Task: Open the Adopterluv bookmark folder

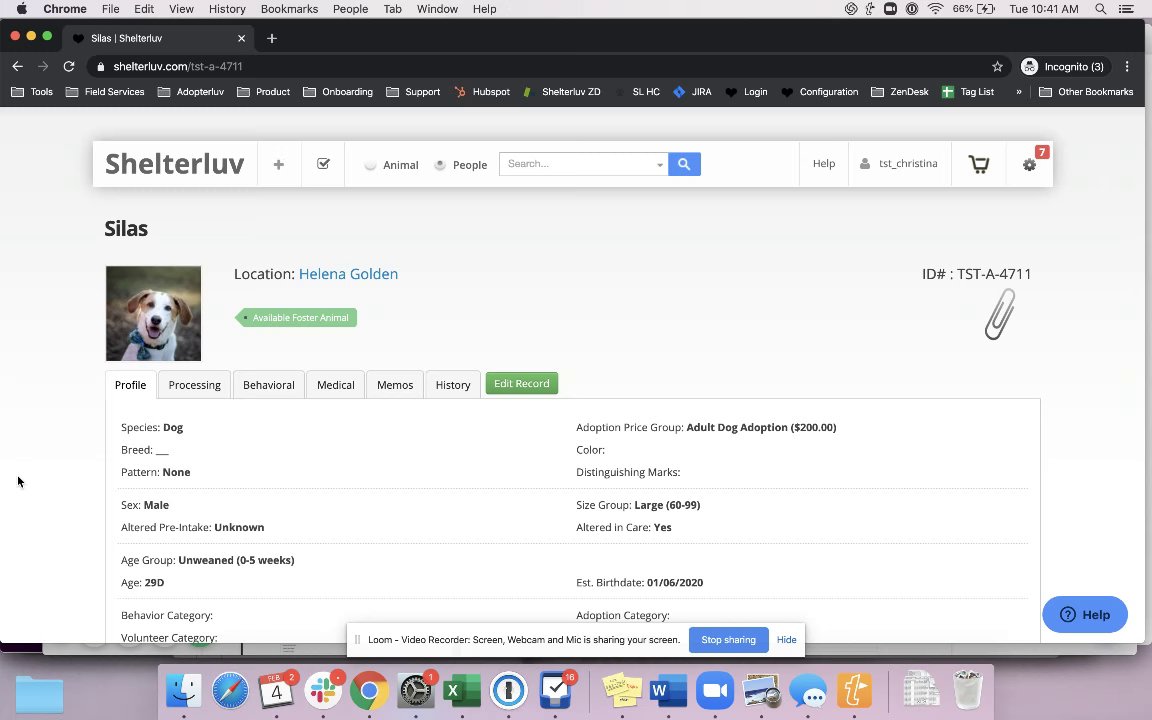Action: pyautogui.click(x=190, y=92)
